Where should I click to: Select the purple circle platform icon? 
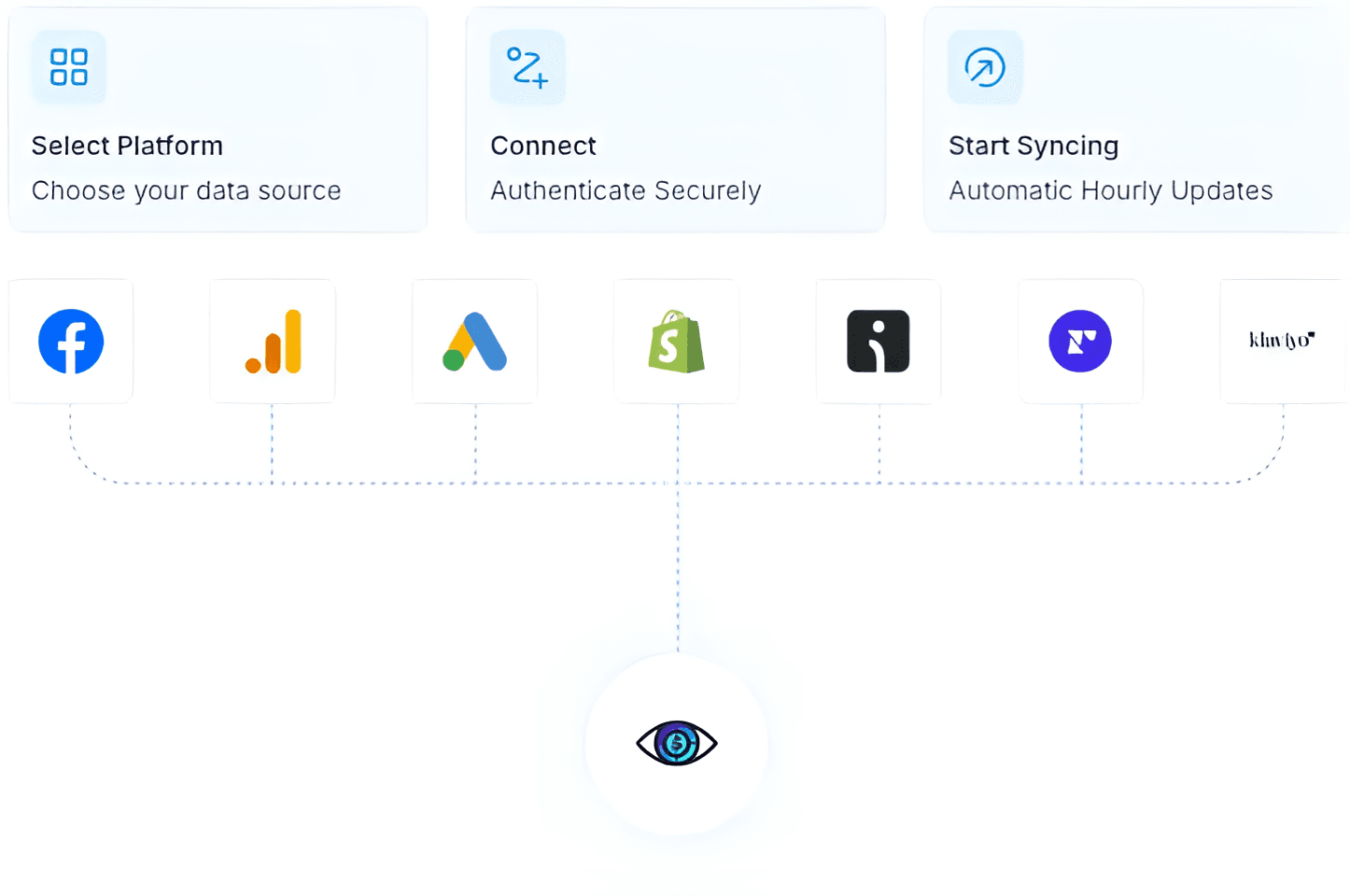(1080, 342)
